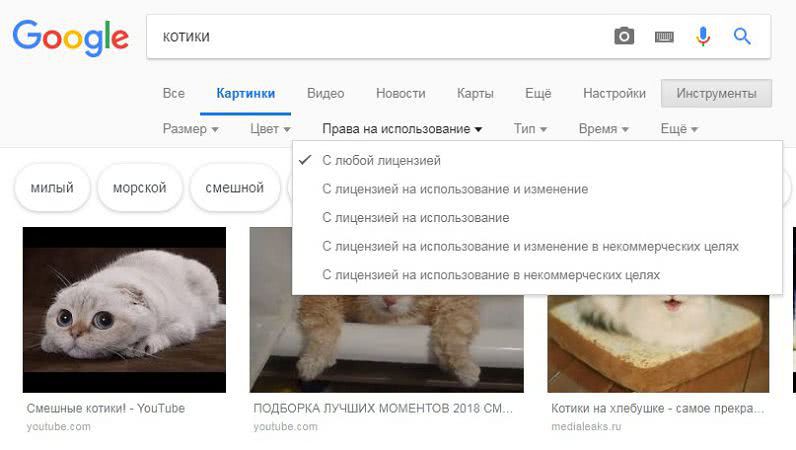Switch to the 'Видео' tab
Image resolution: width=796 pixels, height=450 pixels.
[x=325, y=93]
